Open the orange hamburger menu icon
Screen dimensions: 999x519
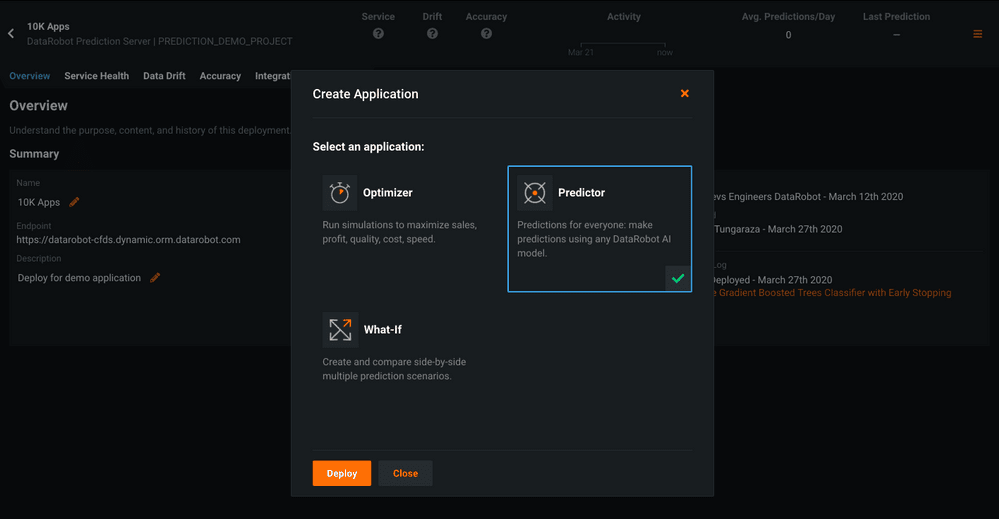coord(977,34)
